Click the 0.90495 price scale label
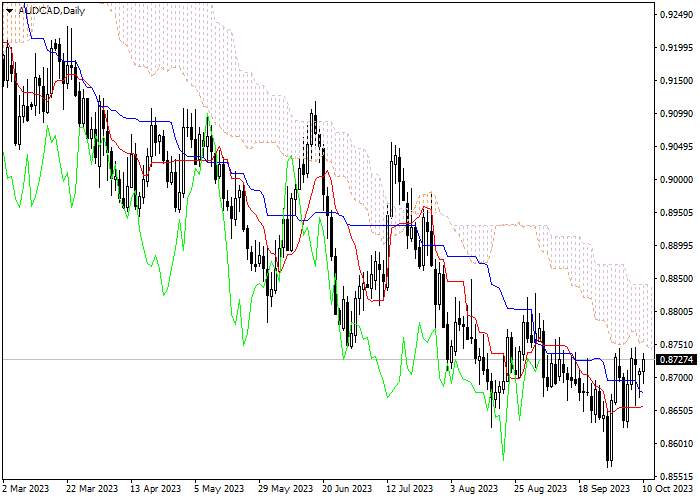The height and width of the screenshot is (500, 700). coord(674,147)
